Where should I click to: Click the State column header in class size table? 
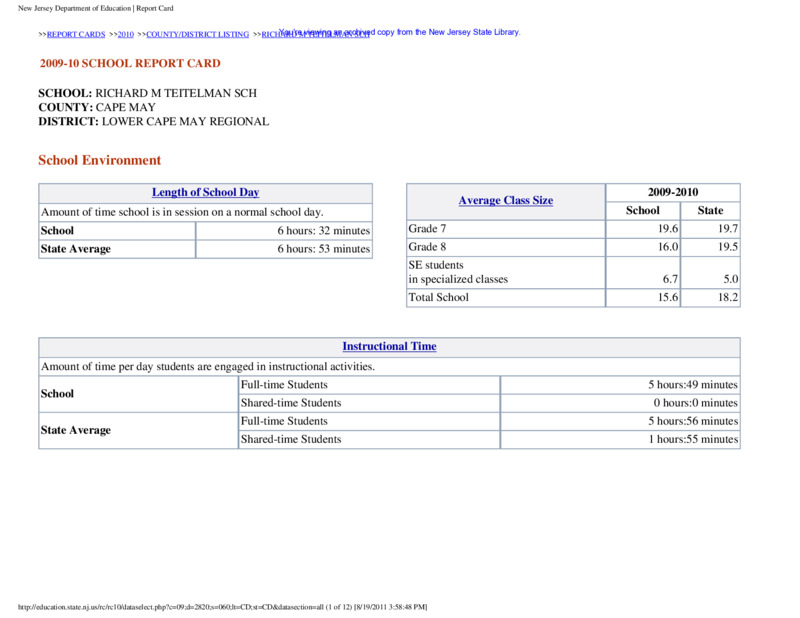[710, 211]
